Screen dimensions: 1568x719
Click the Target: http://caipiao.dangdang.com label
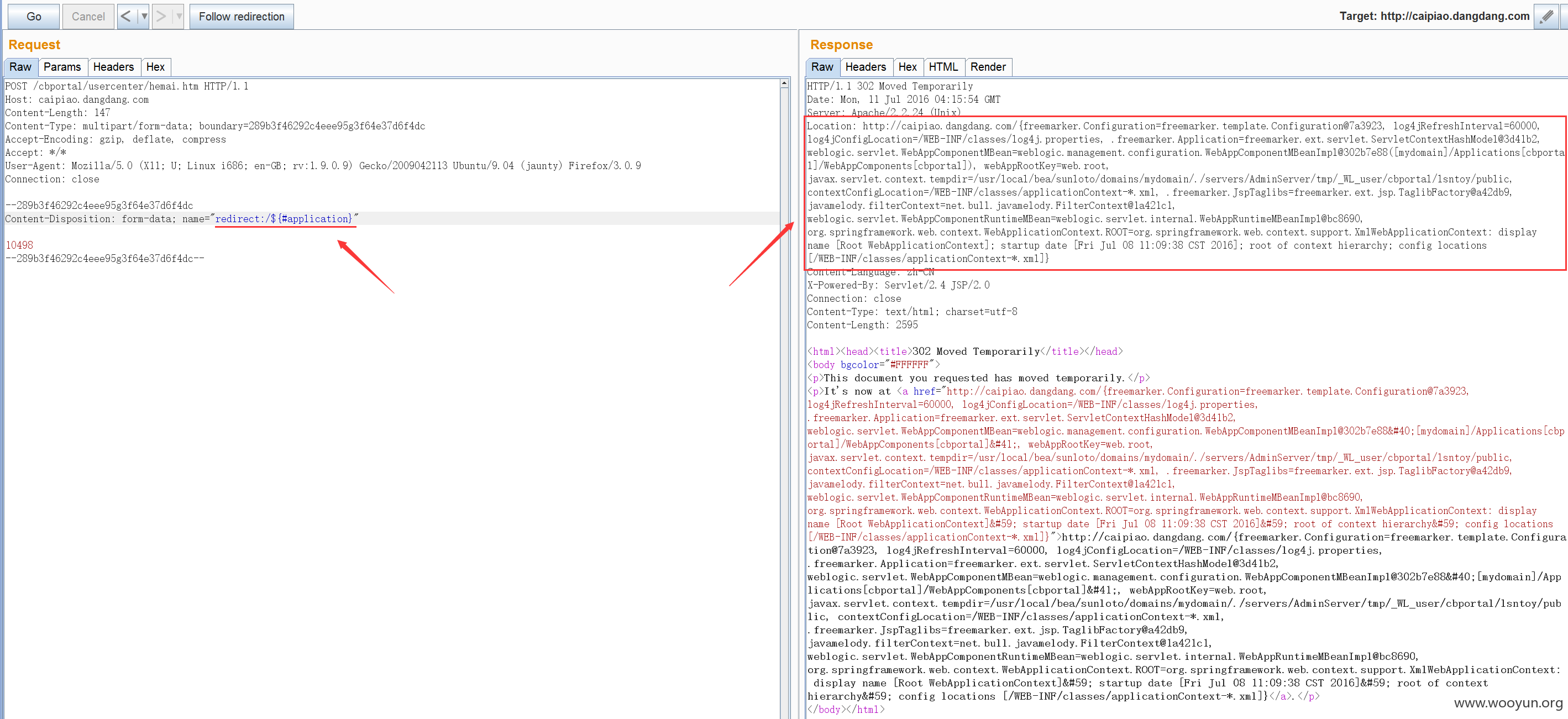point(1434,17)
